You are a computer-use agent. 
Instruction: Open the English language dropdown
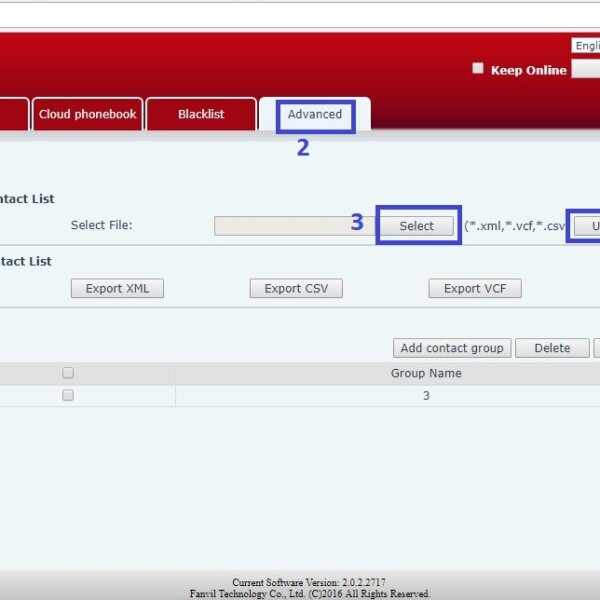click(x=586, y=46)
